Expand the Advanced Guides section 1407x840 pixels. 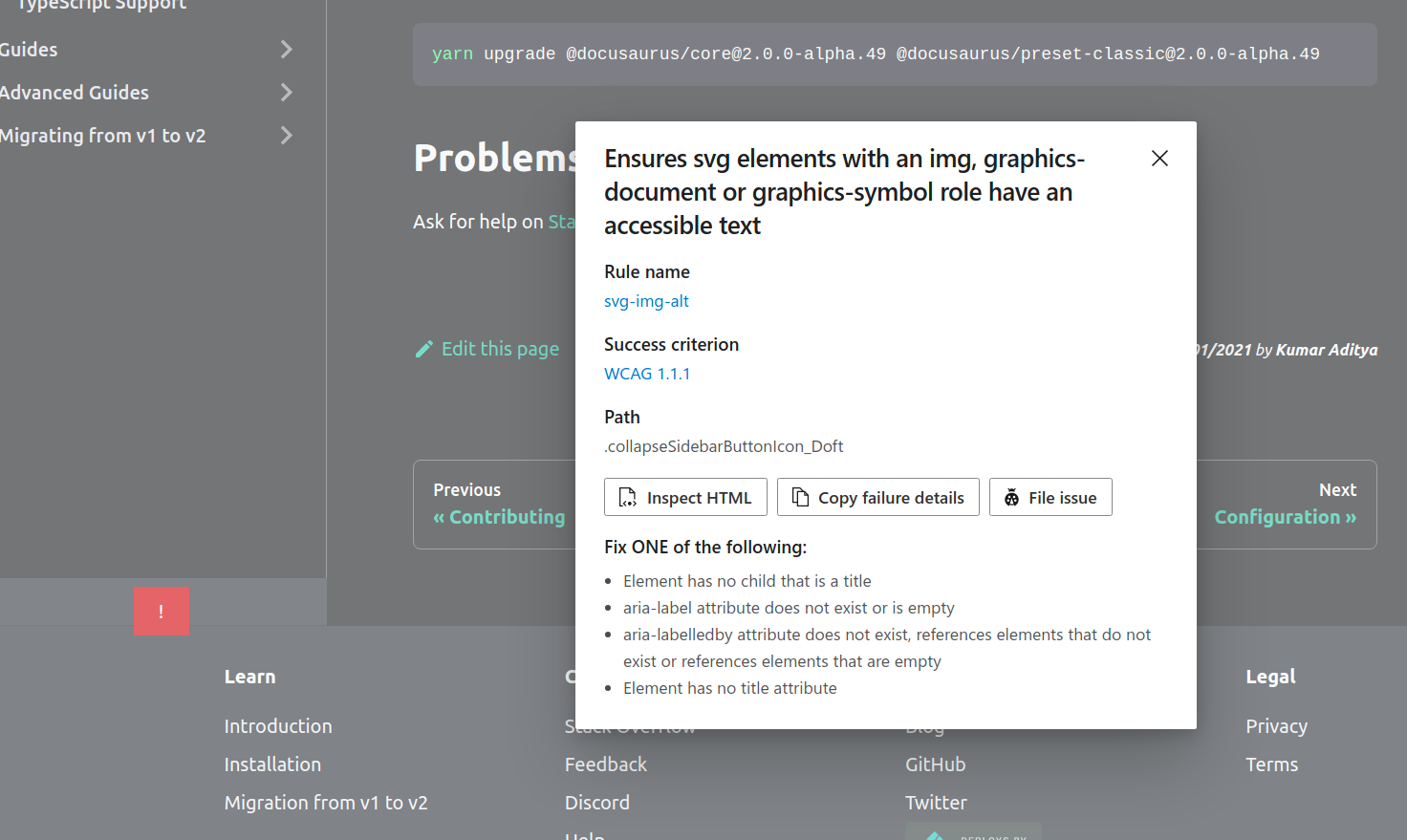point(285,92)
